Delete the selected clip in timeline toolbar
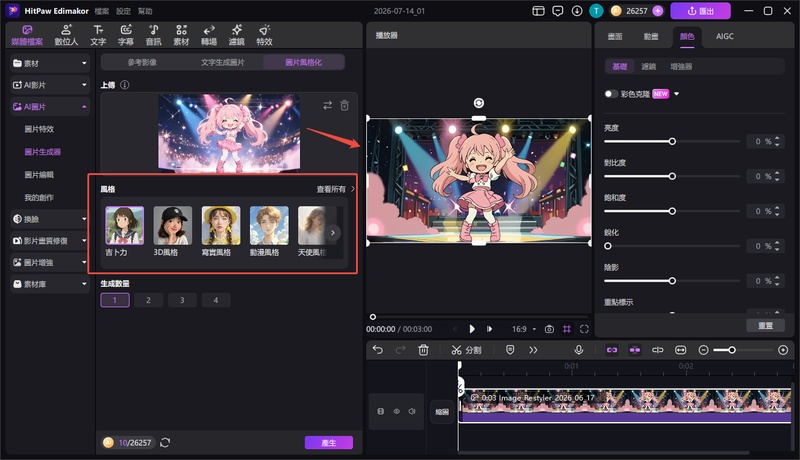 click(423, 350)
